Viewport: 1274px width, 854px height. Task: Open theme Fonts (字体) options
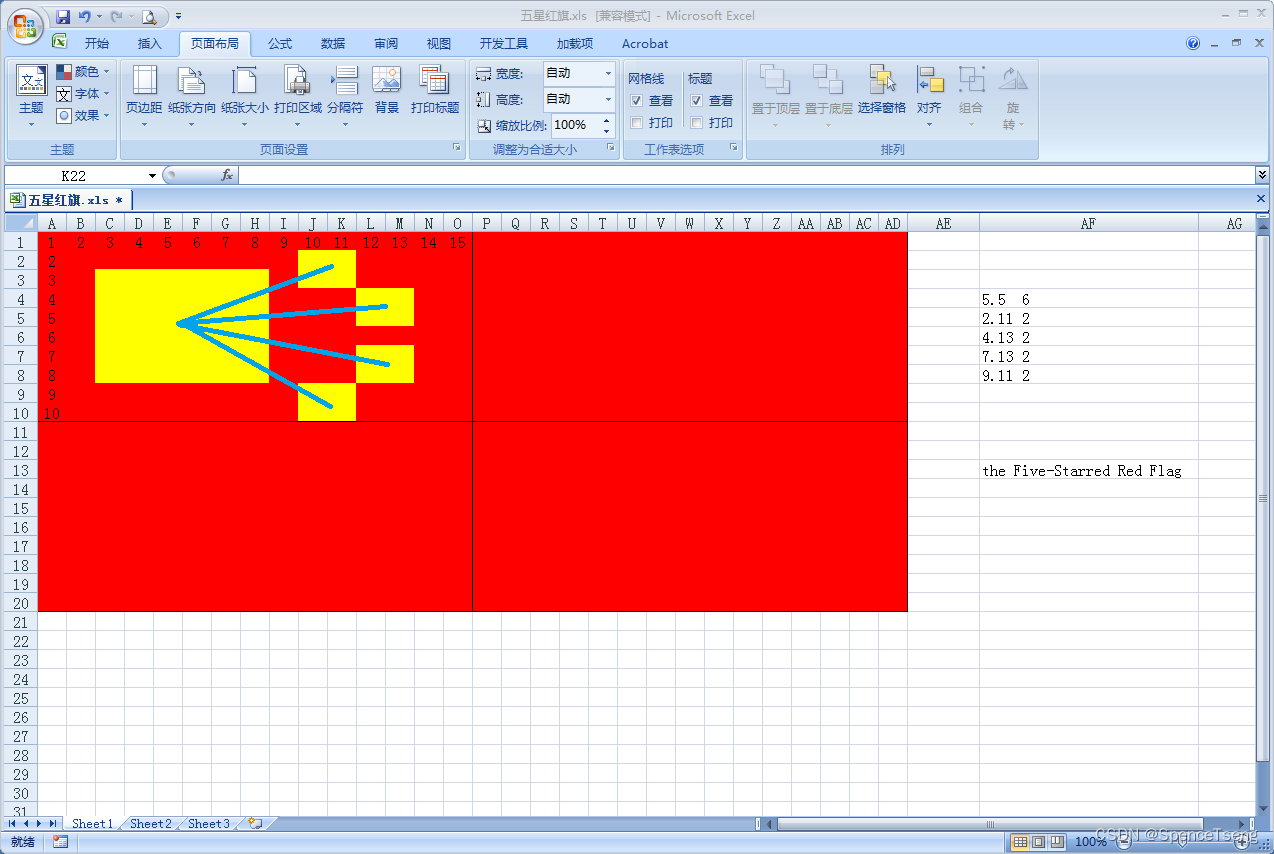pos(83,93)
